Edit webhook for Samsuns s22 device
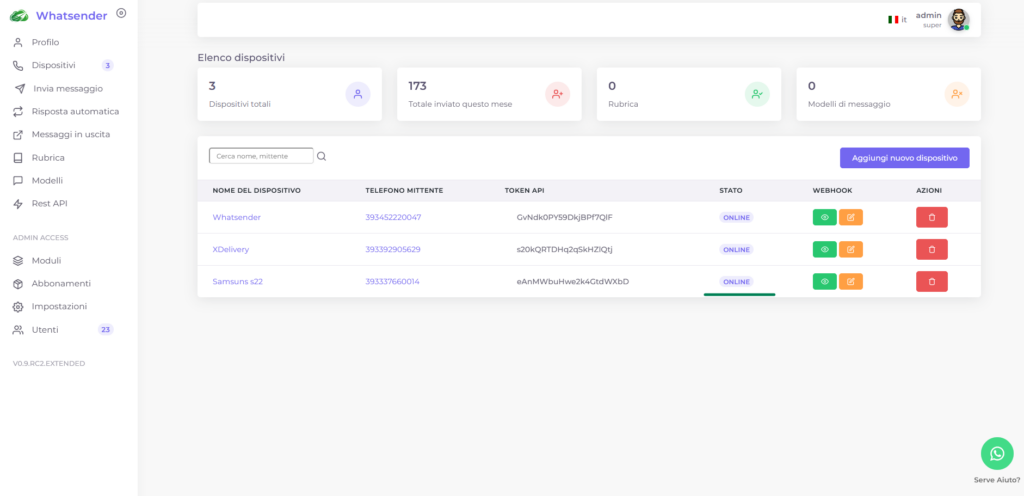Screen dimensions: 1024x496 pyautogui.click(x=850, y=281)
